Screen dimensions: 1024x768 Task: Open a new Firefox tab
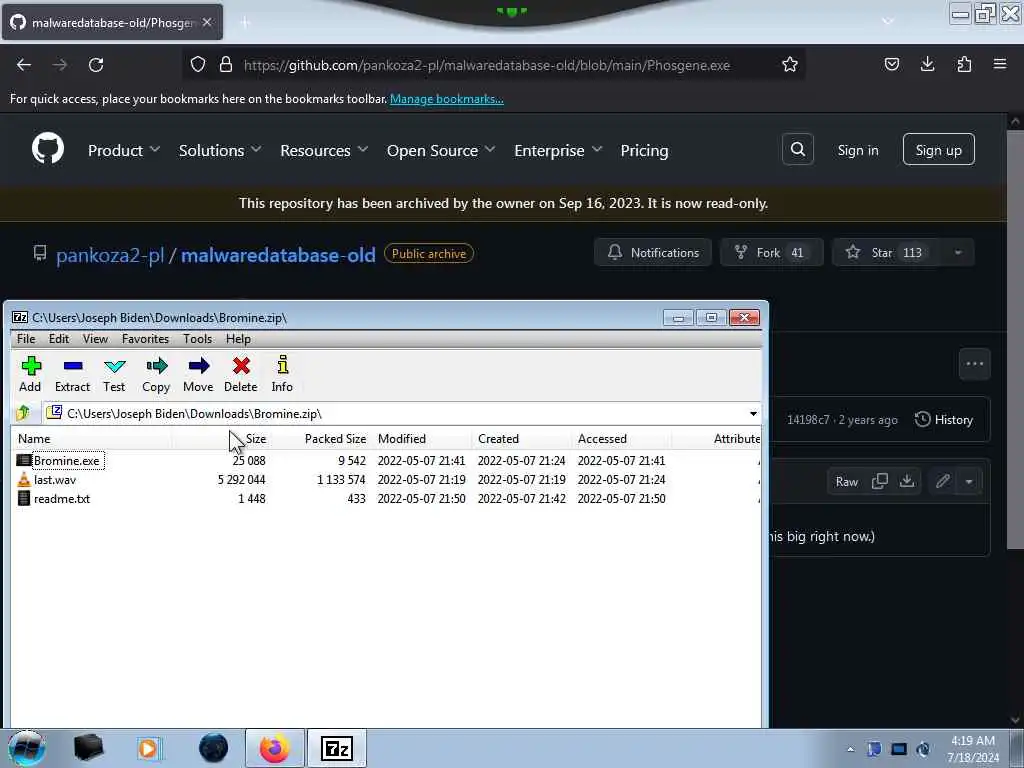[x=245, y=22]
